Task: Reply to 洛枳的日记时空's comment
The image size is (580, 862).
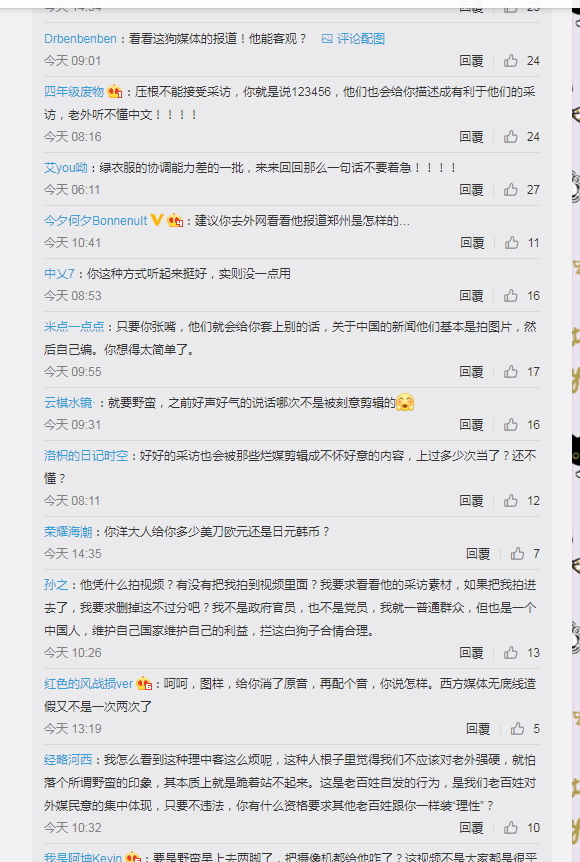Action: [471, 501]
